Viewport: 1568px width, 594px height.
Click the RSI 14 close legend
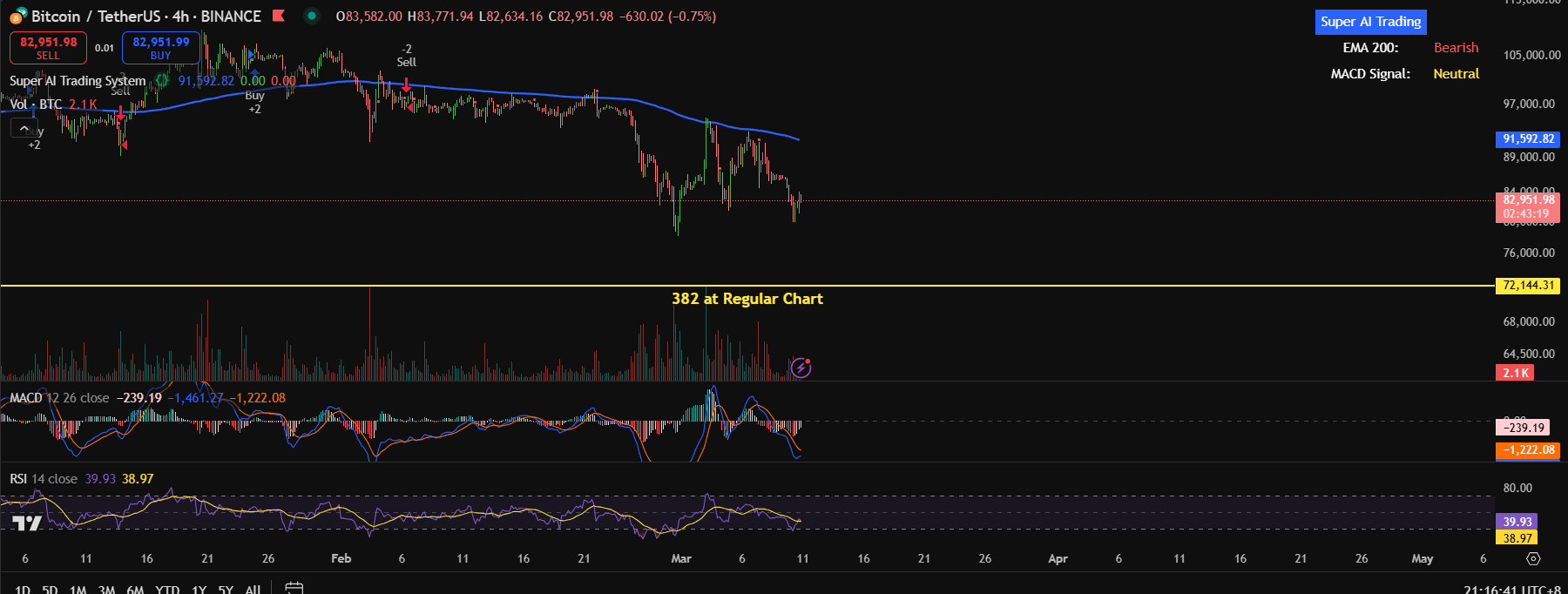click(x=44, y=479)
